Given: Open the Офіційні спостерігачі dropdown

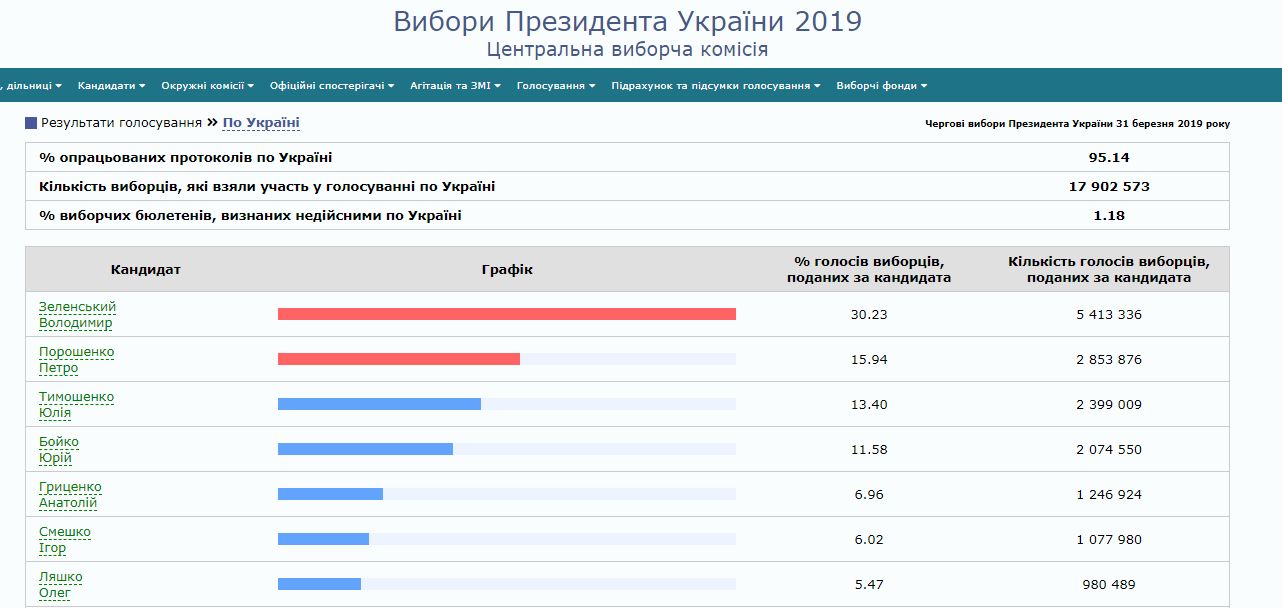Looking at the screenshot, I should pos(331,86).
